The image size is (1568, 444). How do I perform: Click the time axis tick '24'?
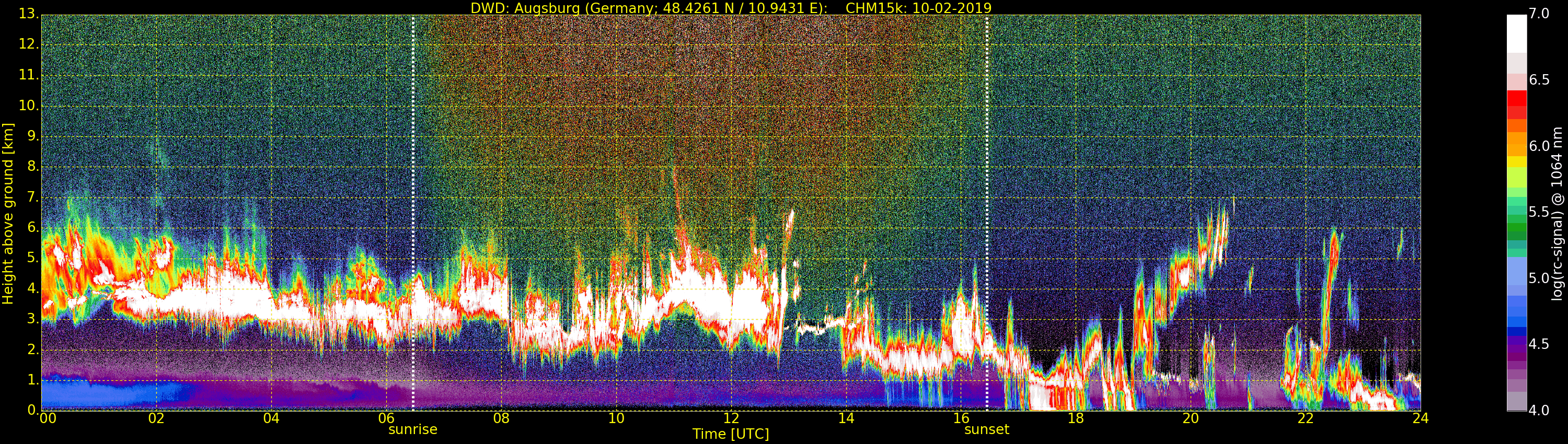(1421, 418)
